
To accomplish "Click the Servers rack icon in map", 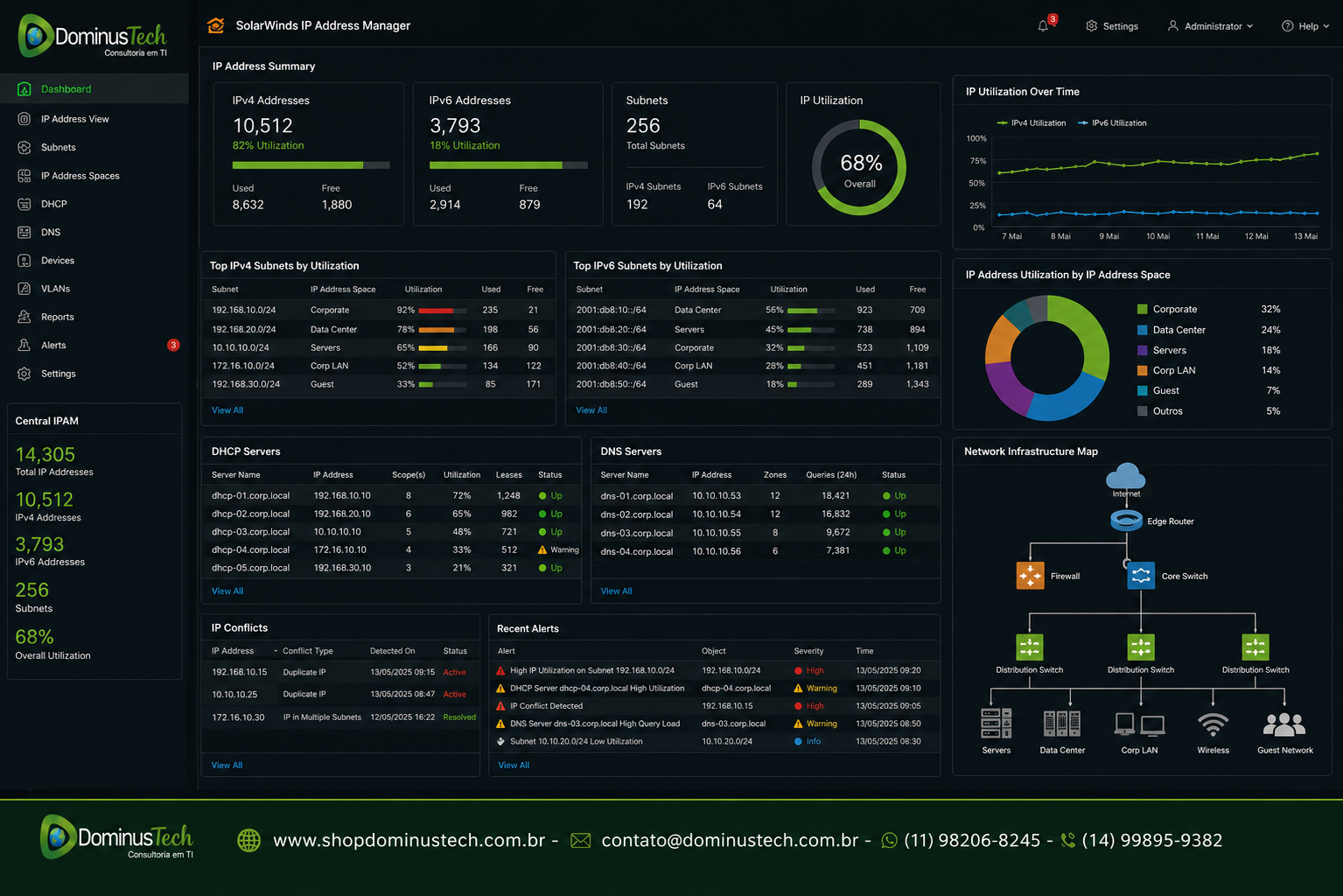I will 997,724.
